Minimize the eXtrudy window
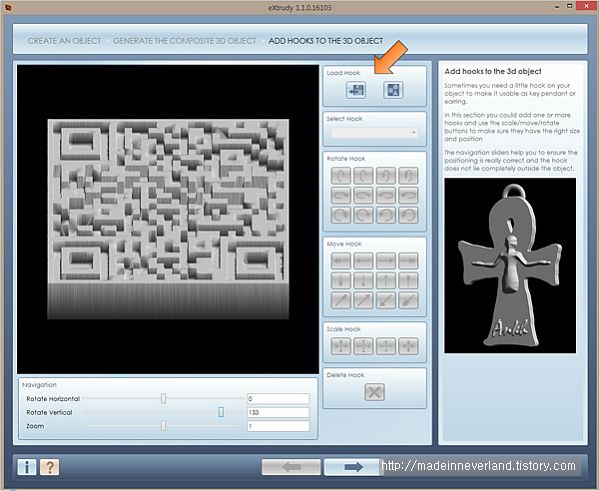The height and width of the screenshot is (491, 600). coord(557,7)
